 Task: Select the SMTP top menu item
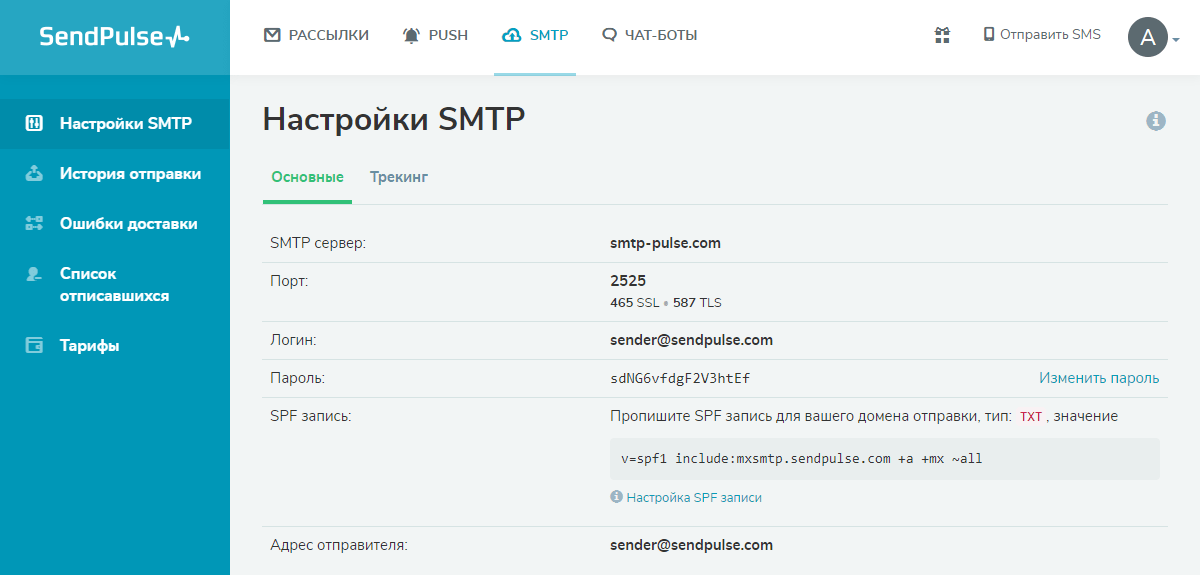point(535,35)
